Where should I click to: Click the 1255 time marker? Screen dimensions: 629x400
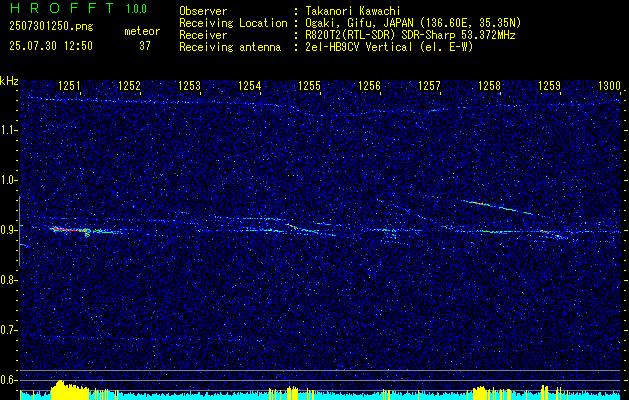(x=310, y=85)
